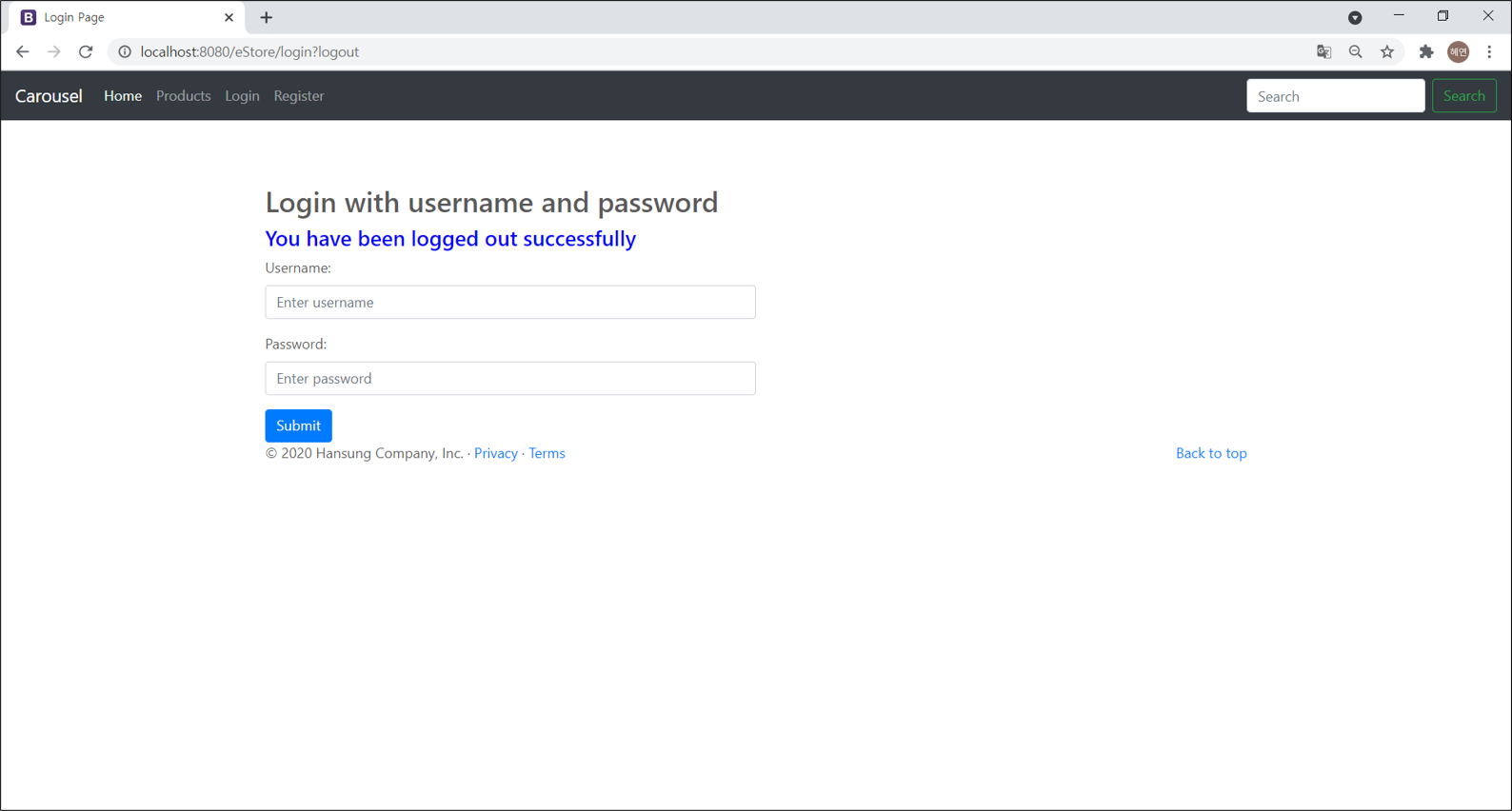Open the Products navigation item
The image size is (1512, 811).
click(183, 95)
